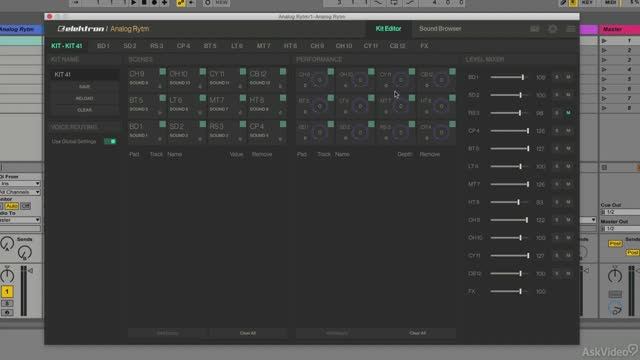The image size is (640, 360).
Task: Click the Ableton Master pan knob
Action: pyautogui.click(x=615, y=276)
